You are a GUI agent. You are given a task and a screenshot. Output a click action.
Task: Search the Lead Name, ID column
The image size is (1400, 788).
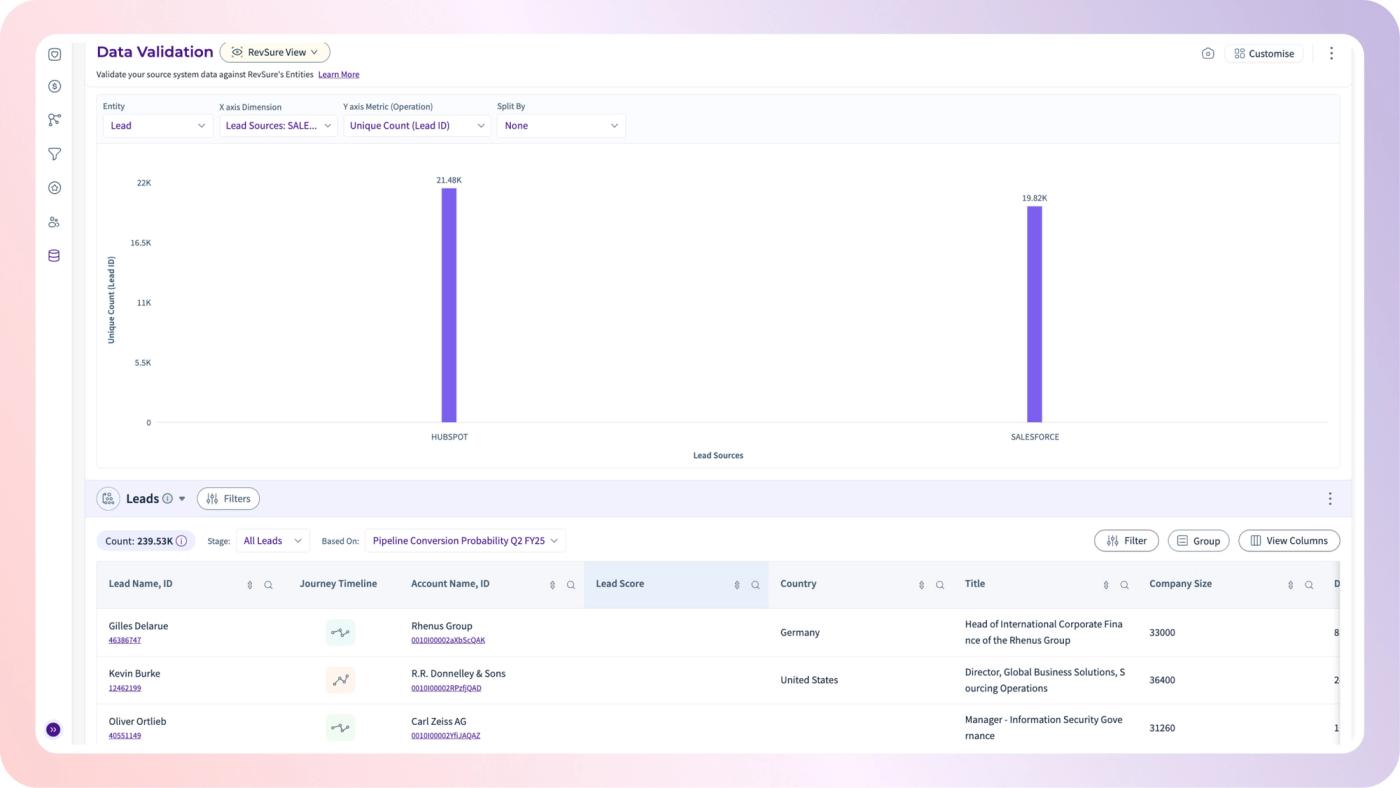point(268,585)
